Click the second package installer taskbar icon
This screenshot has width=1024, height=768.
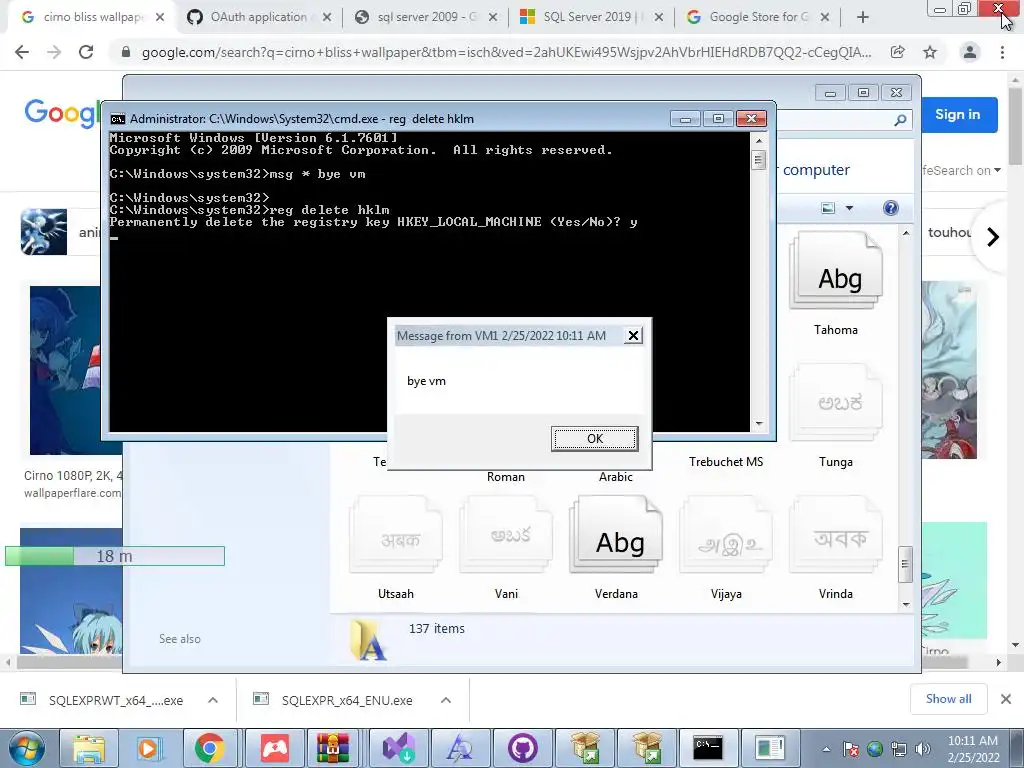[x=645, y=748]
